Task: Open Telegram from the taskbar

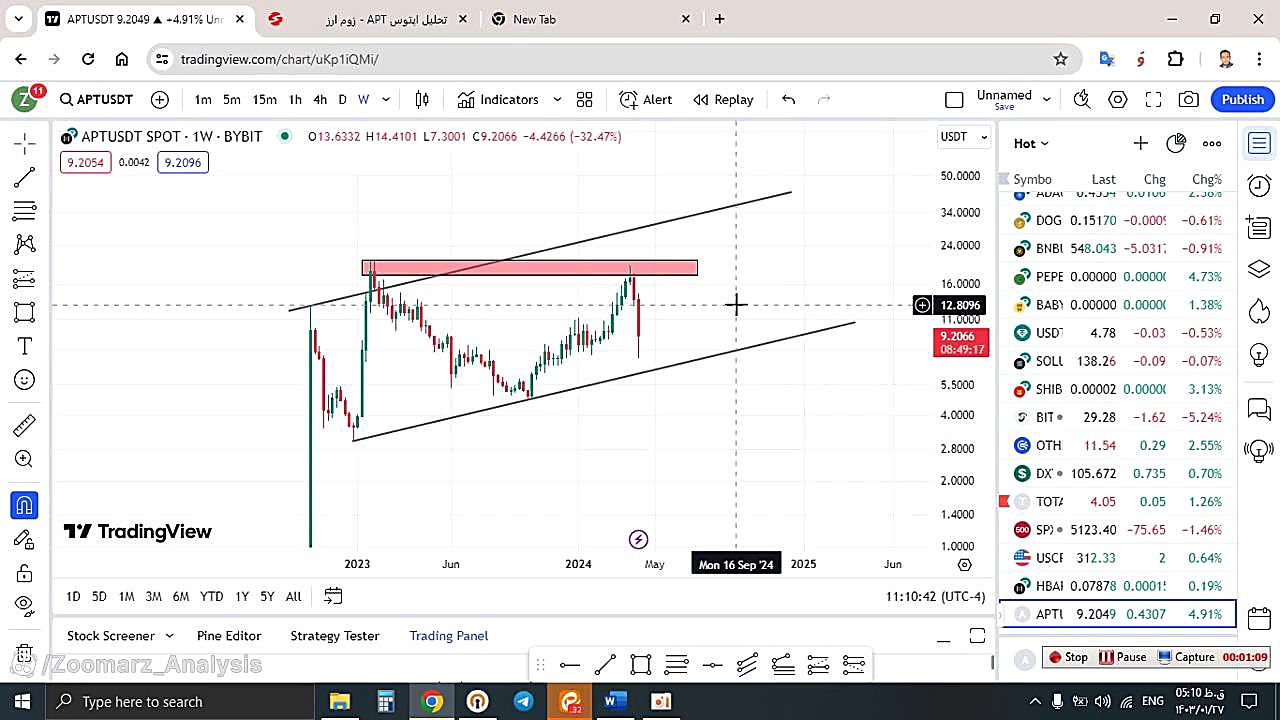Action: click(523, 701)
